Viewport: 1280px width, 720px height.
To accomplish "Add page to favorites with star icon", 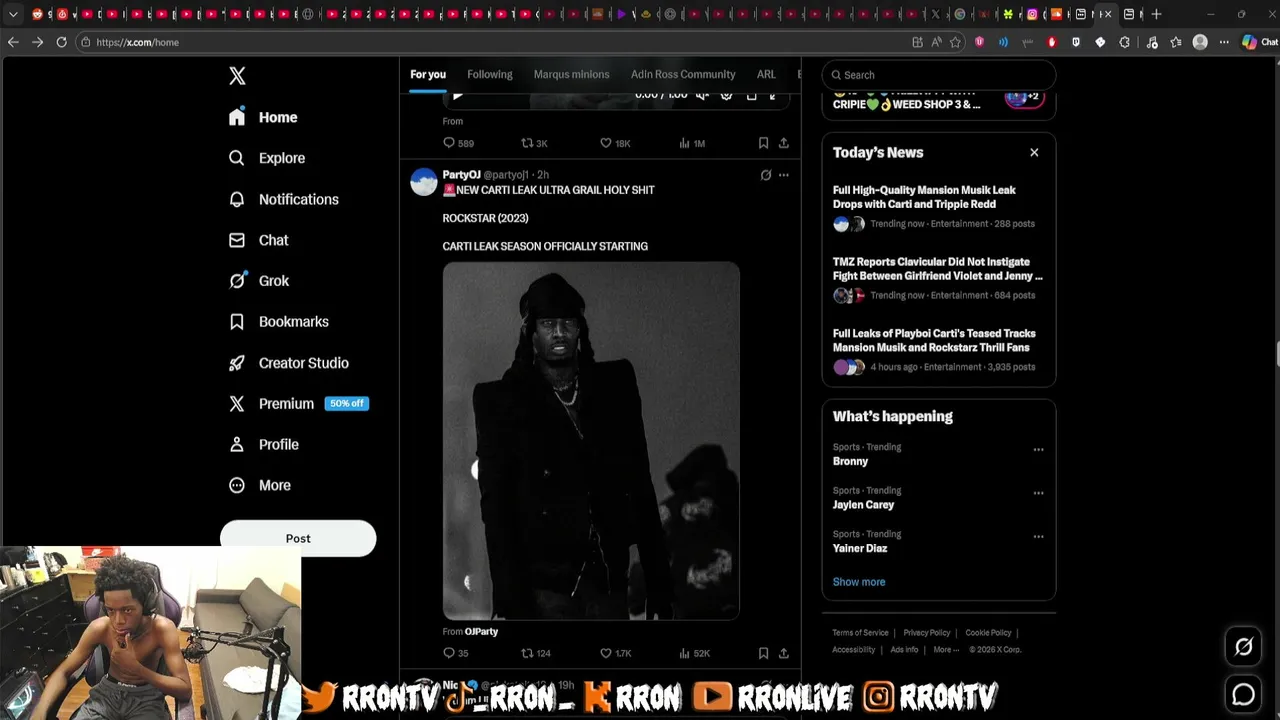I will (x=955, y=42).
